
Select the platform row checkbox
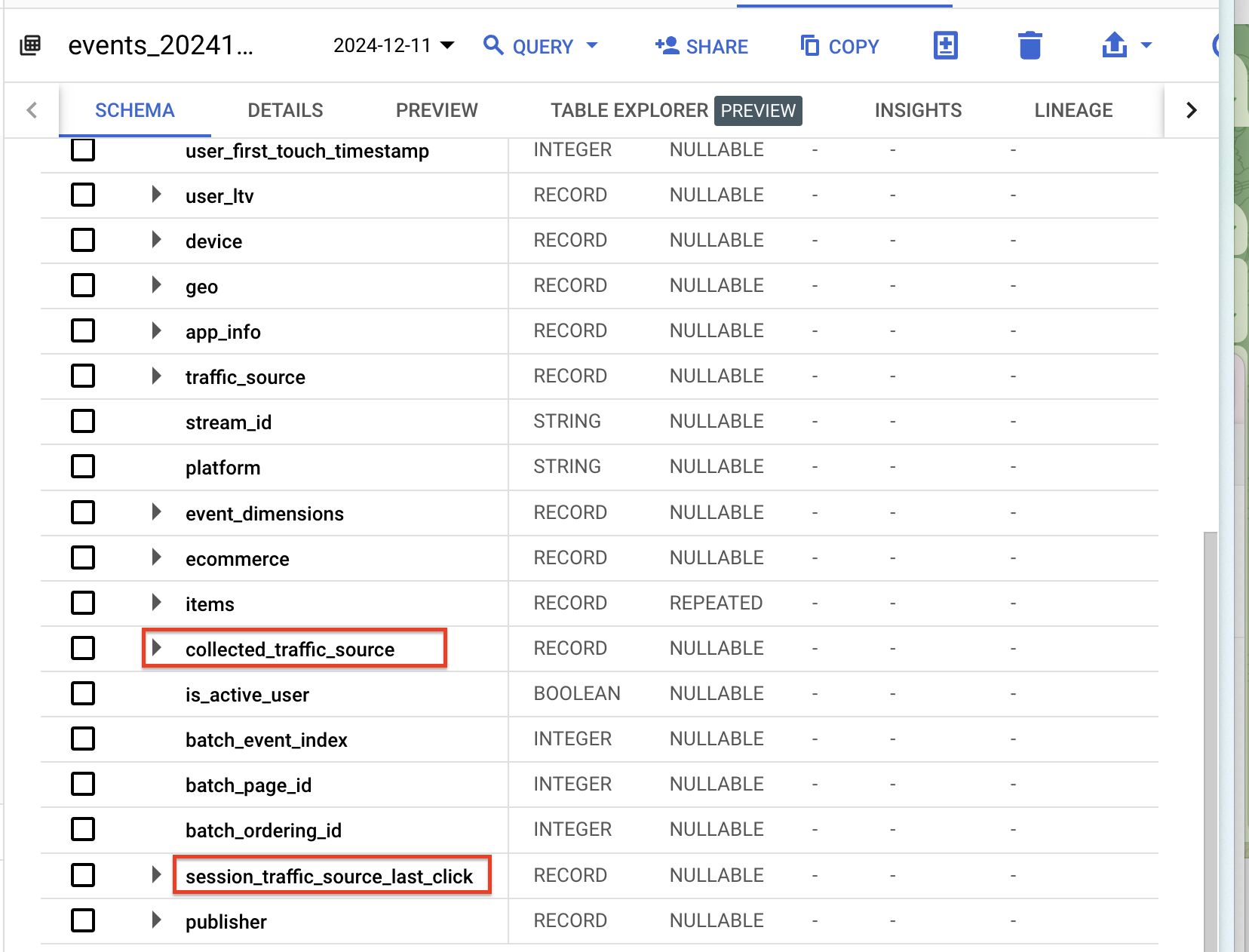point(83,467)
